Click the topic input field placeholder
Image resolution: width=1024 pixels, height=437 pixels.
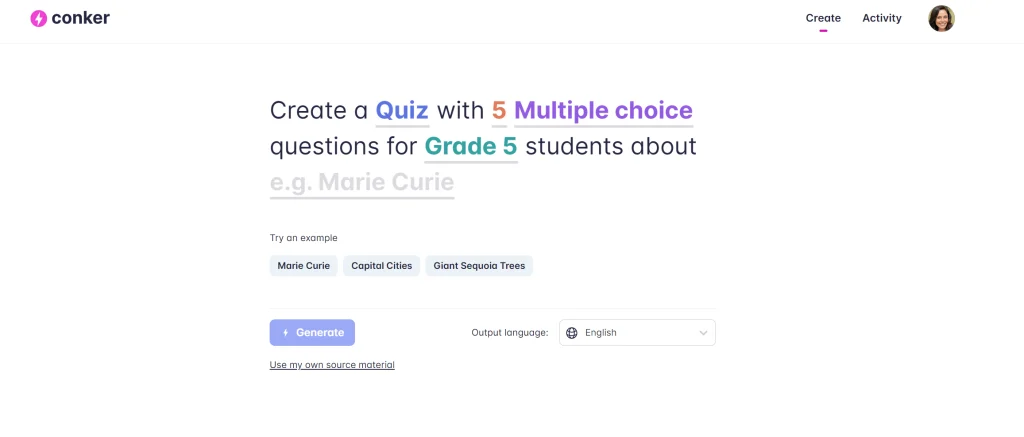coord(362,183)
